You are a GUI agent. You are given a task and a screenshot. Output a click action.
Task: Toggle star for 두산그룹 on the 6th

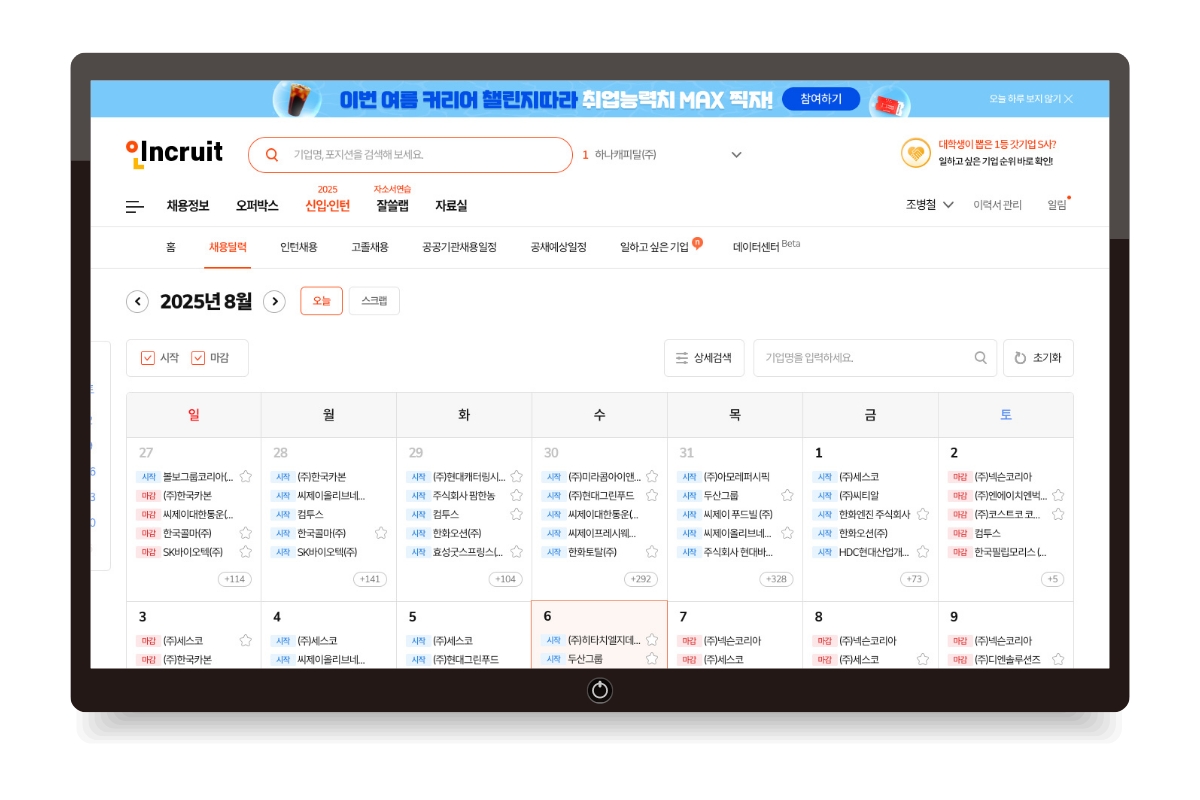(652, 659)
